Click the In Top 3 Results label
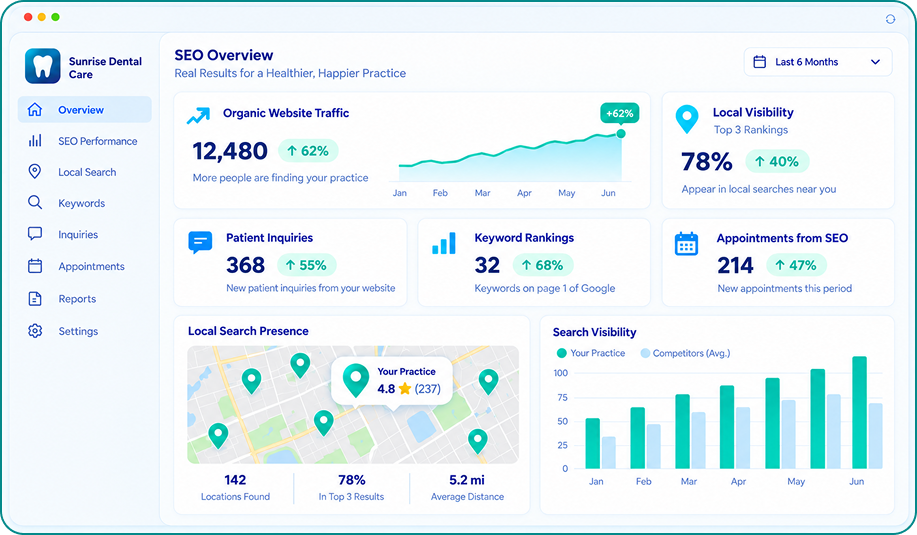The width and height of the screenshot is (917, 535). pos(351,496)
